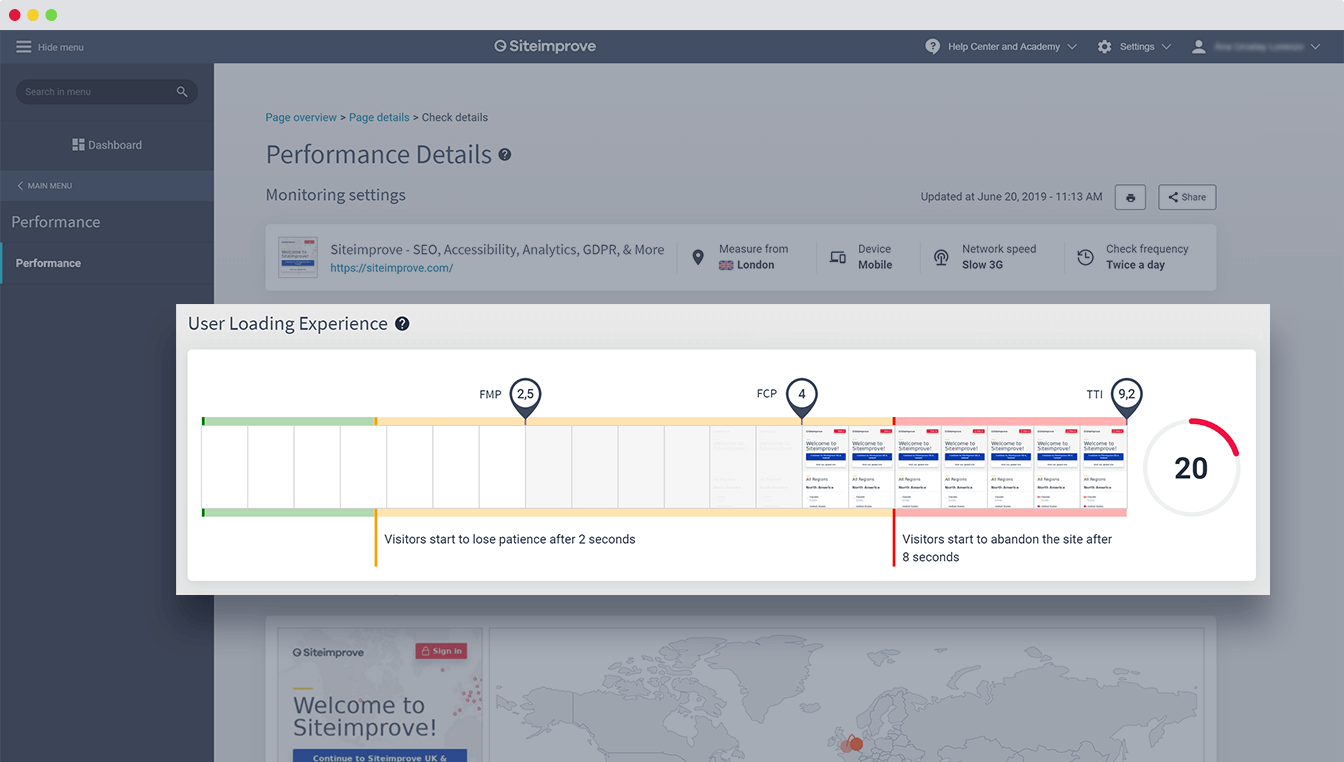Click the TTI 9,2 timeline marker
Screen dimensions: 1344x762
(x=1126, y=395)
